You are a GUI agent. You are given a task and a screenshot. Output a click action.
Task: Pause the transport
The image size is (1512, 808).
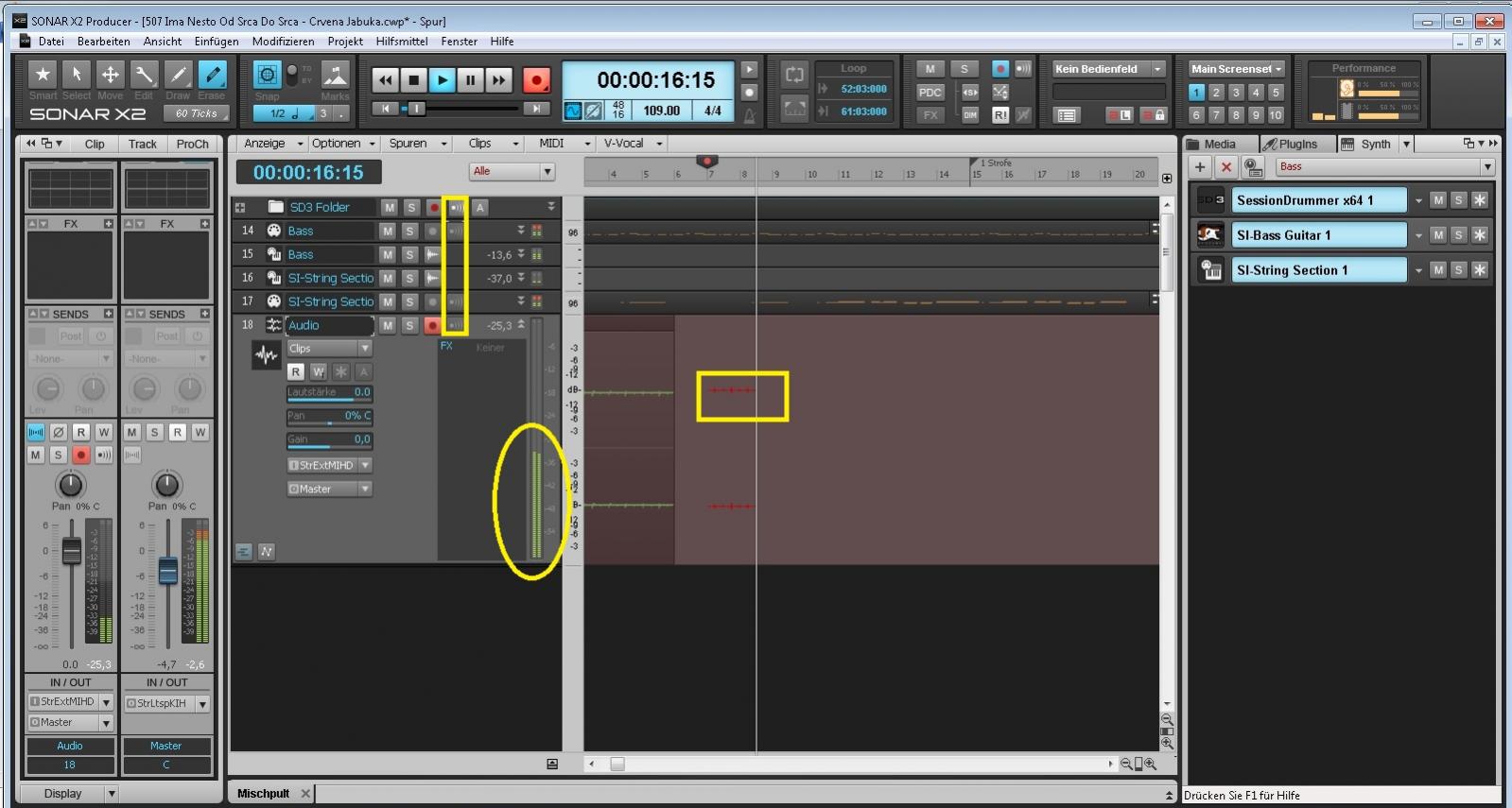[x=470, y=80]
